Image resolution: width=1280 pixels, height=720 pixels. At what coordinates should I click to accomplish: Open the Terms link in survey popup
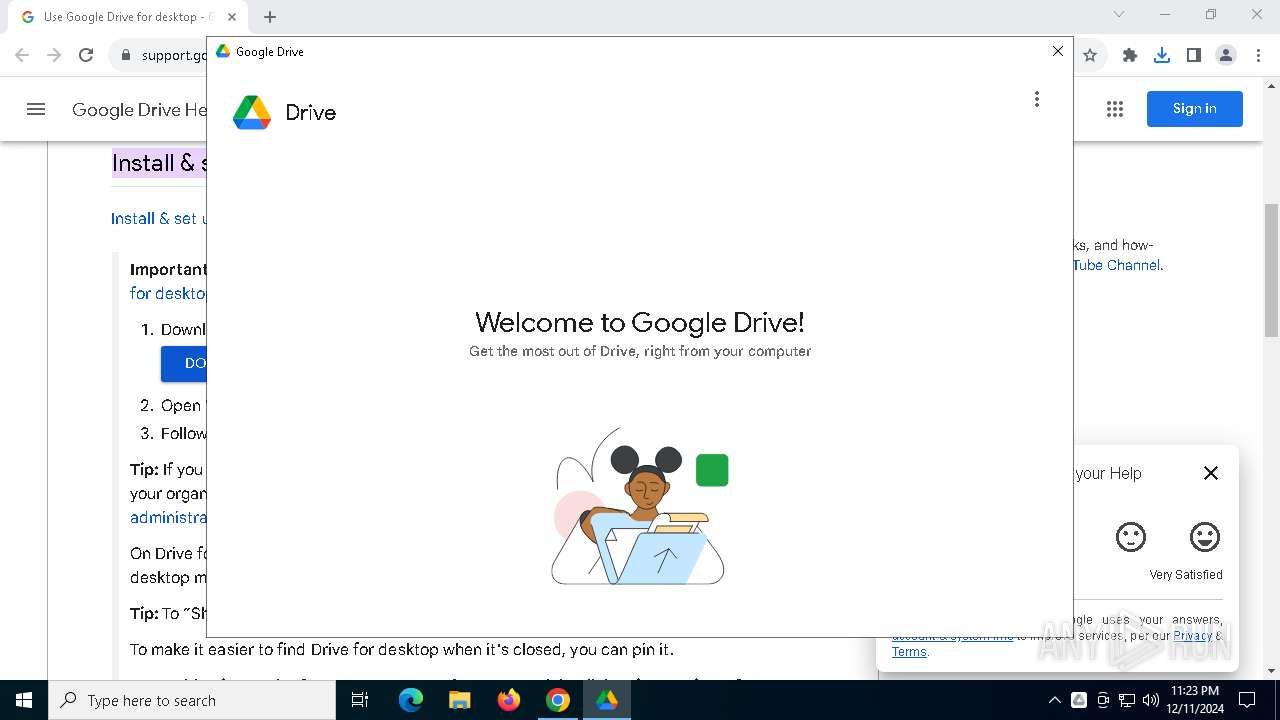point(909,652)
